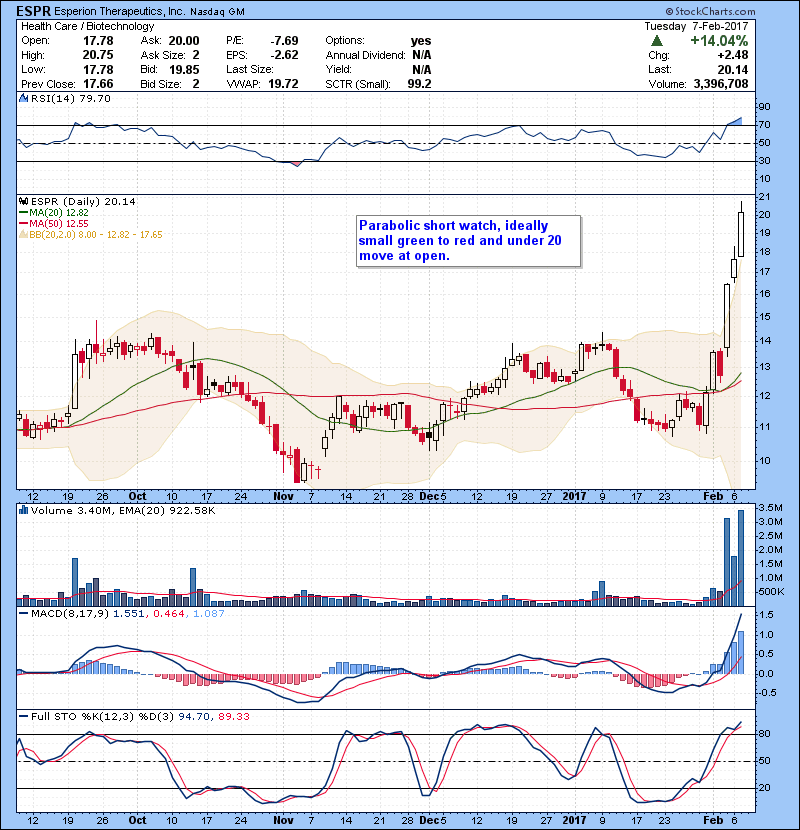This screenshot has width=800, height=830.
Task: Click the Health Care / Biotechnology sector text
Action: (x=87, y=26)
